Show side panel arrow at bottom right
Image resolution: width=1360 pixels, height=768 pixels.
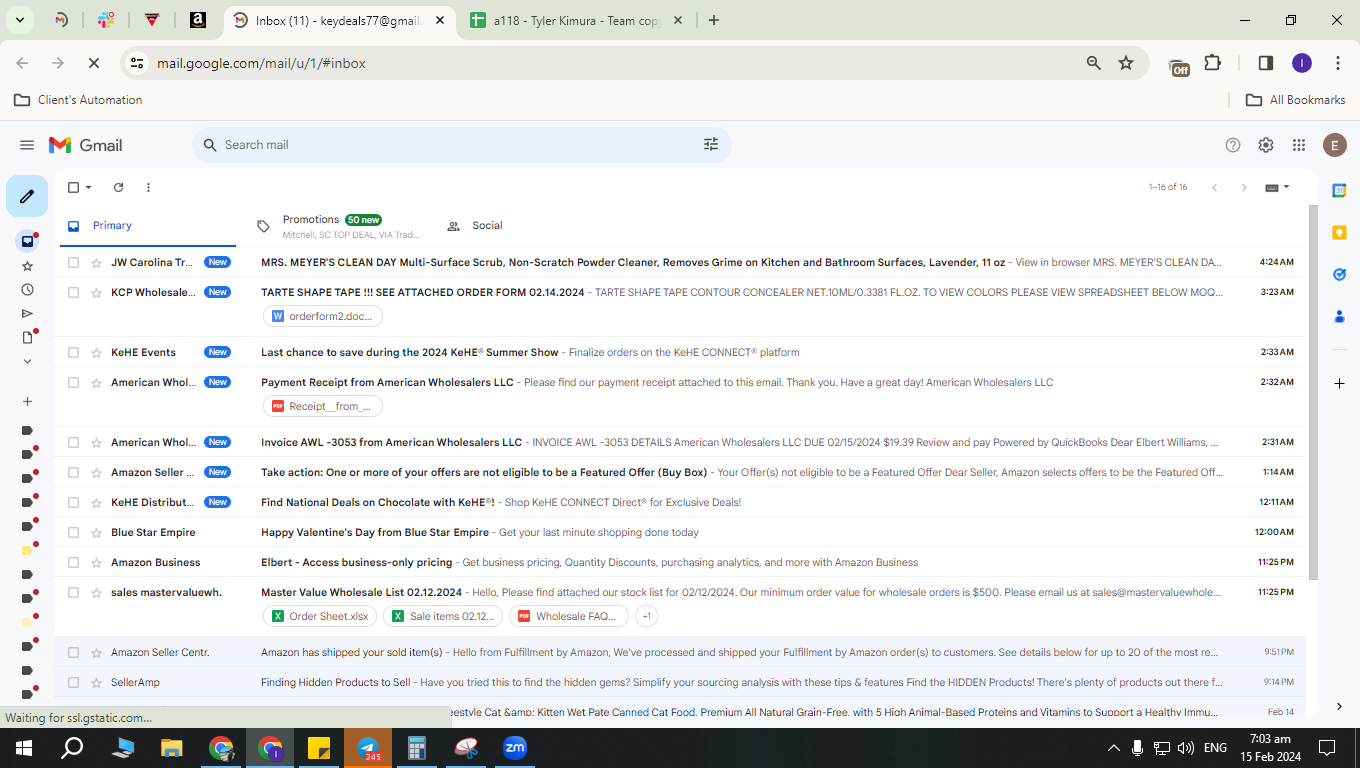[x=1339, y=706]
